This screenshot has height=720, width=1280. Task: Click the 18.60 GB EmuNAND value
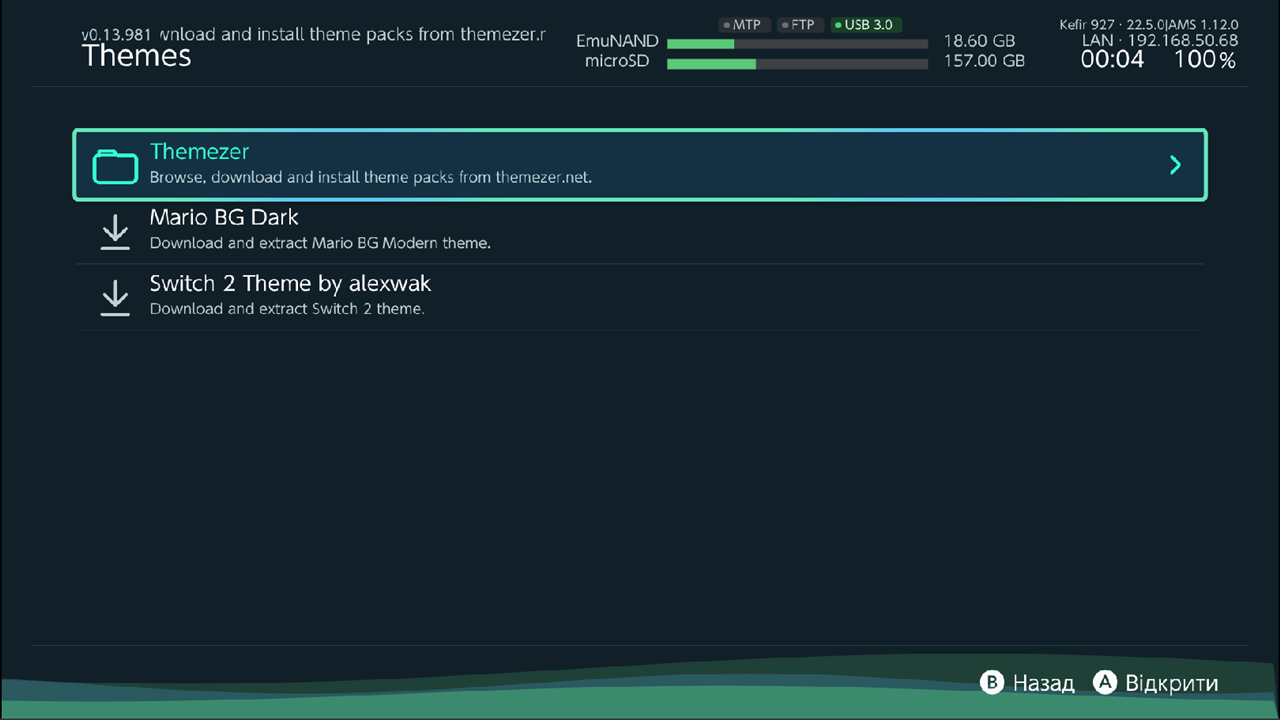[979, 42]
